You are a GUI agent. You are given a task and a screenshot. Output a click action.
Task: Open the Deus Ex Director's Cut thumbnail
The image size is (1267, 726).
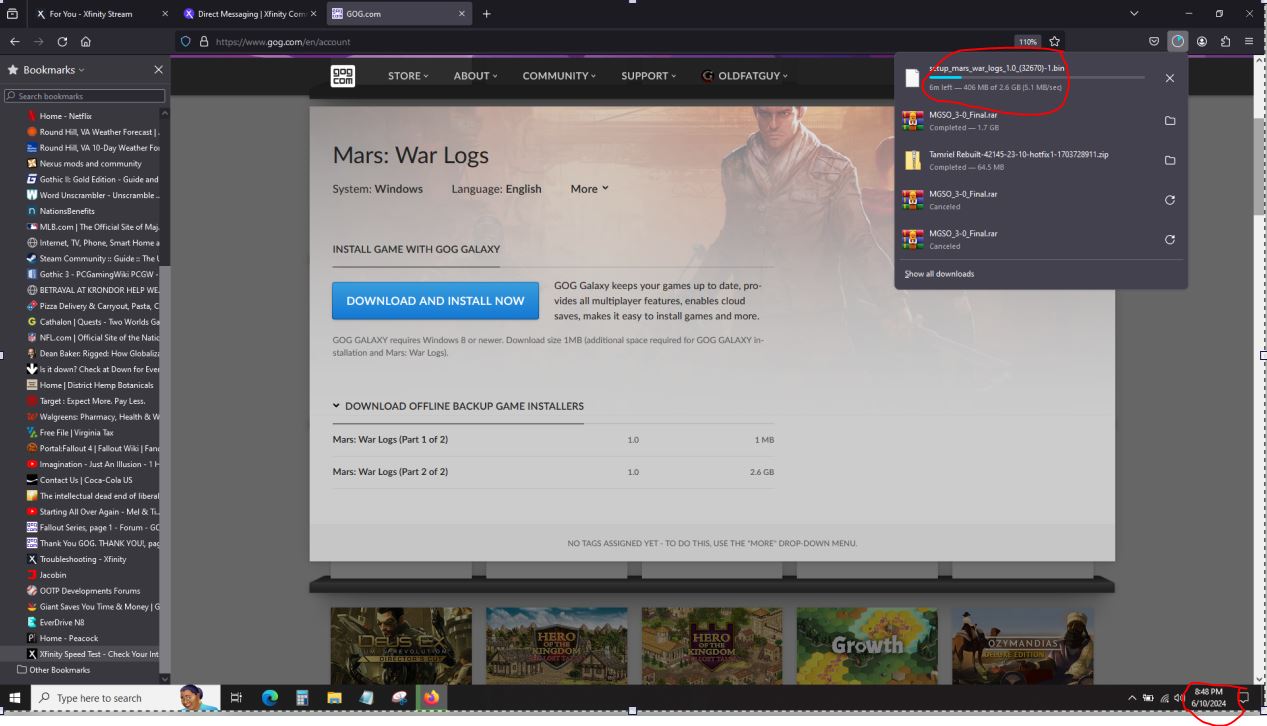pyautogui.click(x=401, y=646)
